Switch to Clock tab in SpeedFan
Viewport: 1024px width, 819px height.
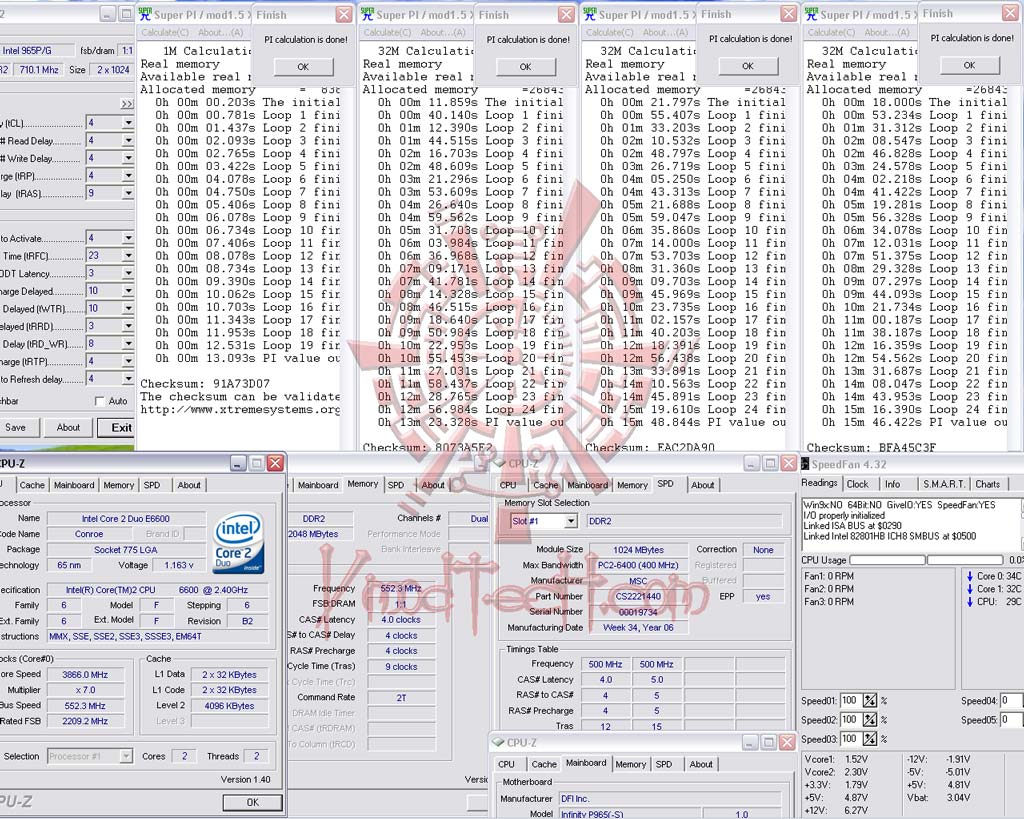point(857,484)
